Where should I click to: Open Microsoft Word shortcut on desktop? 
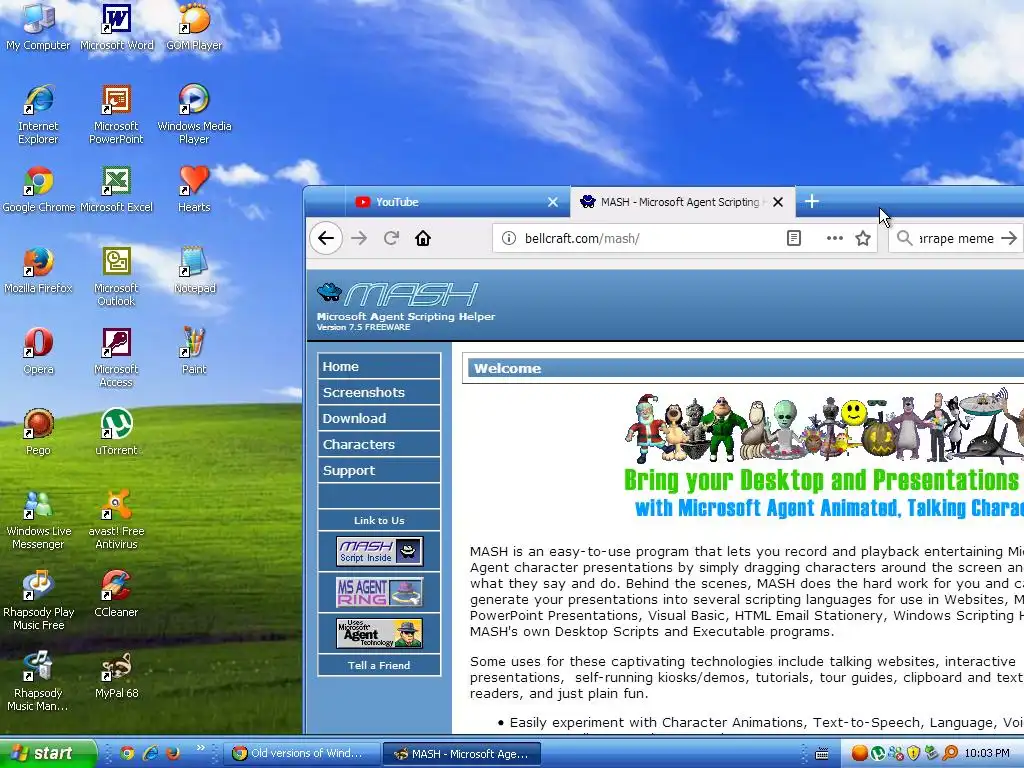(116, 27)
